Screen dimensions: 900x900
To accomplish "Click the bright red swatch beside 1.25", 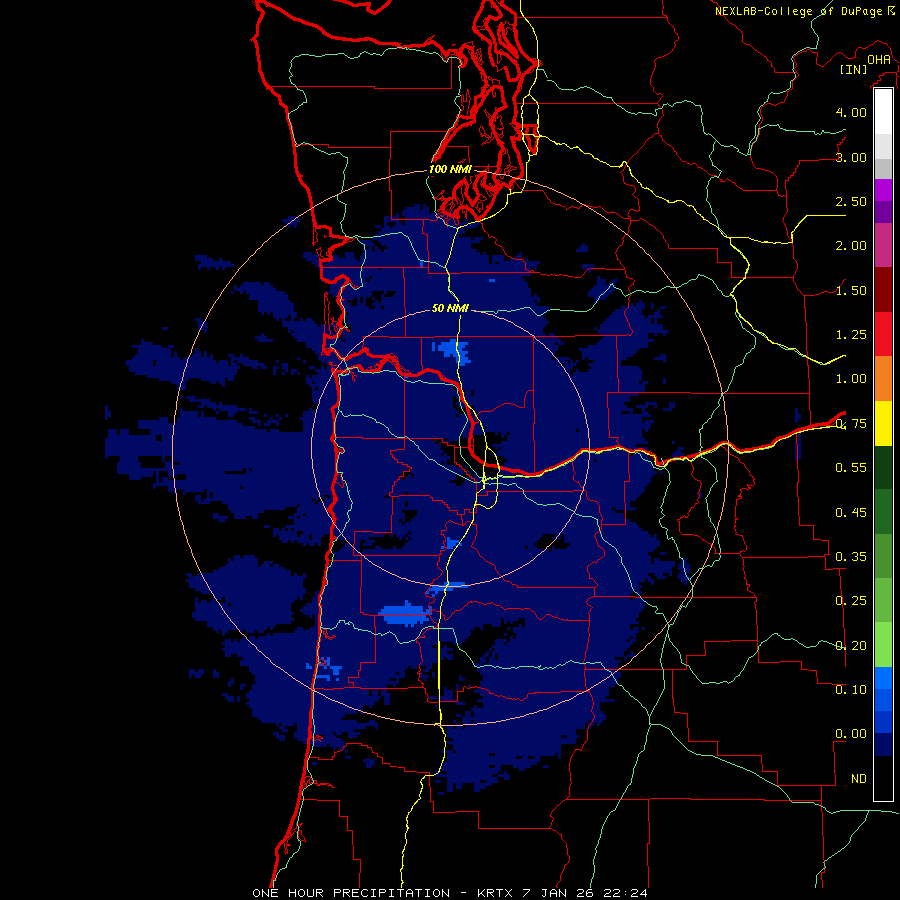I will click(x=883, y=334).
